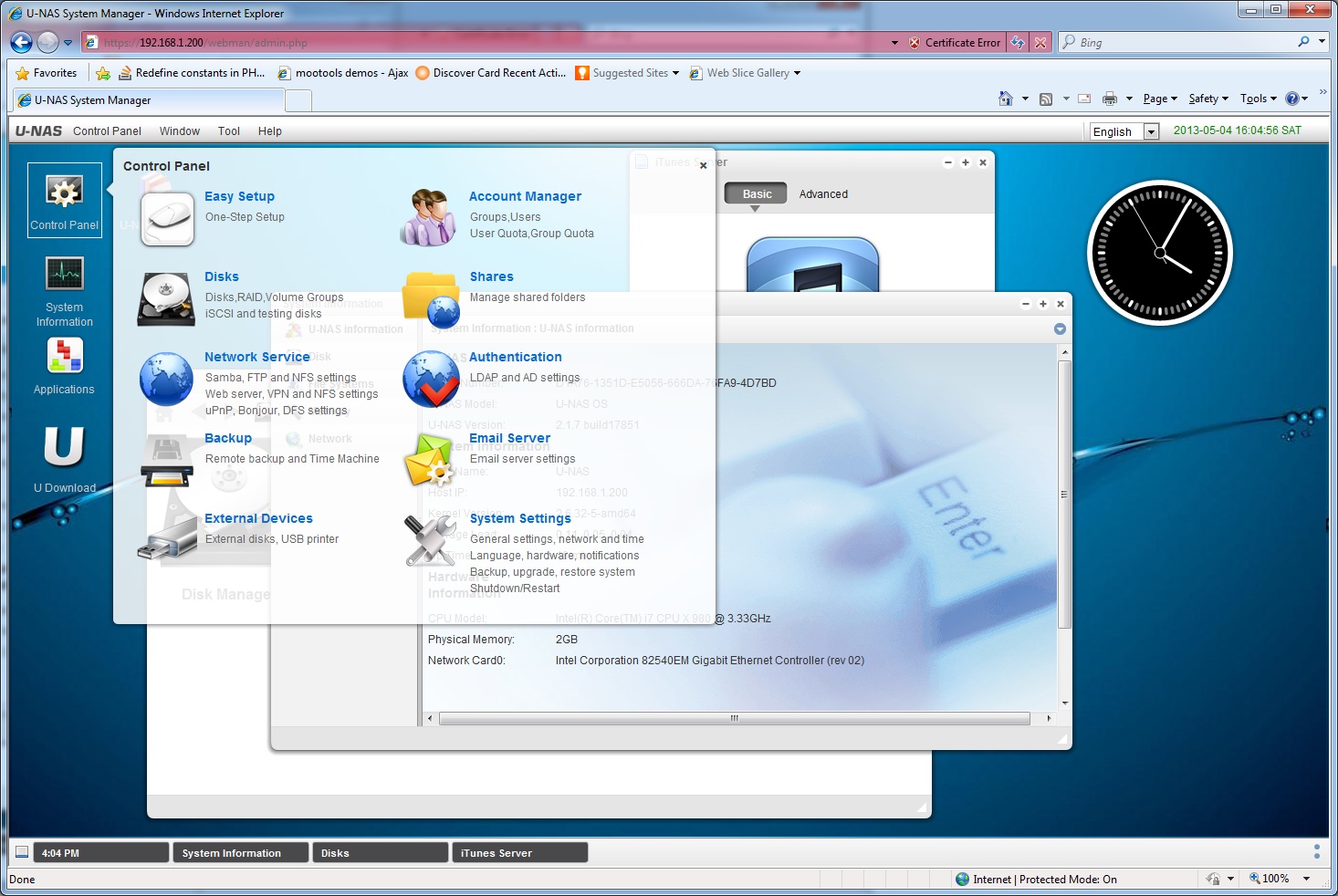Click Disks taskbar button

tap(380, 852)
